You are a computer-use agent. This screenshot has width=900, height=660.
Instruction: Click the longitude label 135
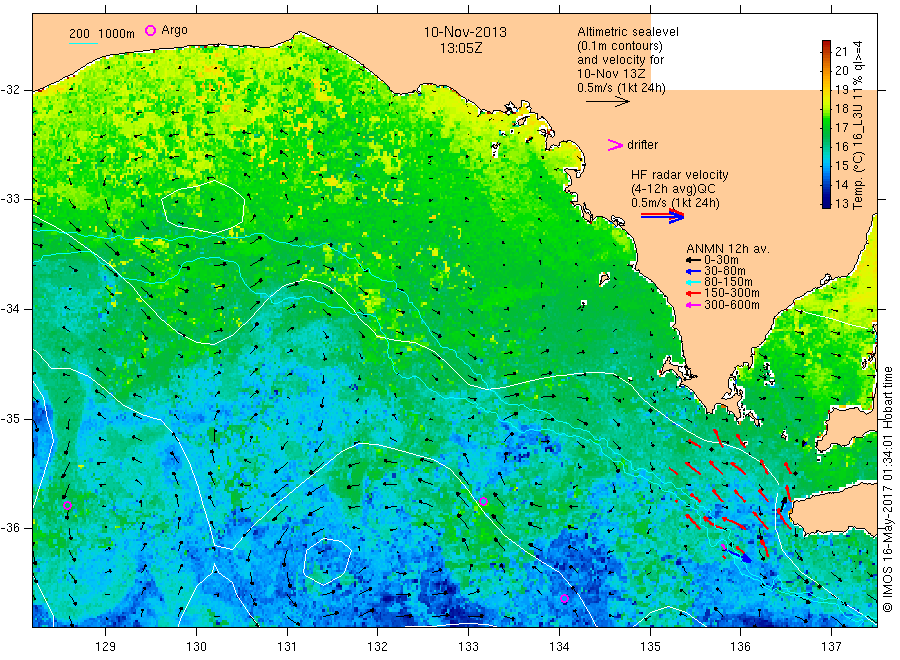pyautogui.click(x=650, y=647)
